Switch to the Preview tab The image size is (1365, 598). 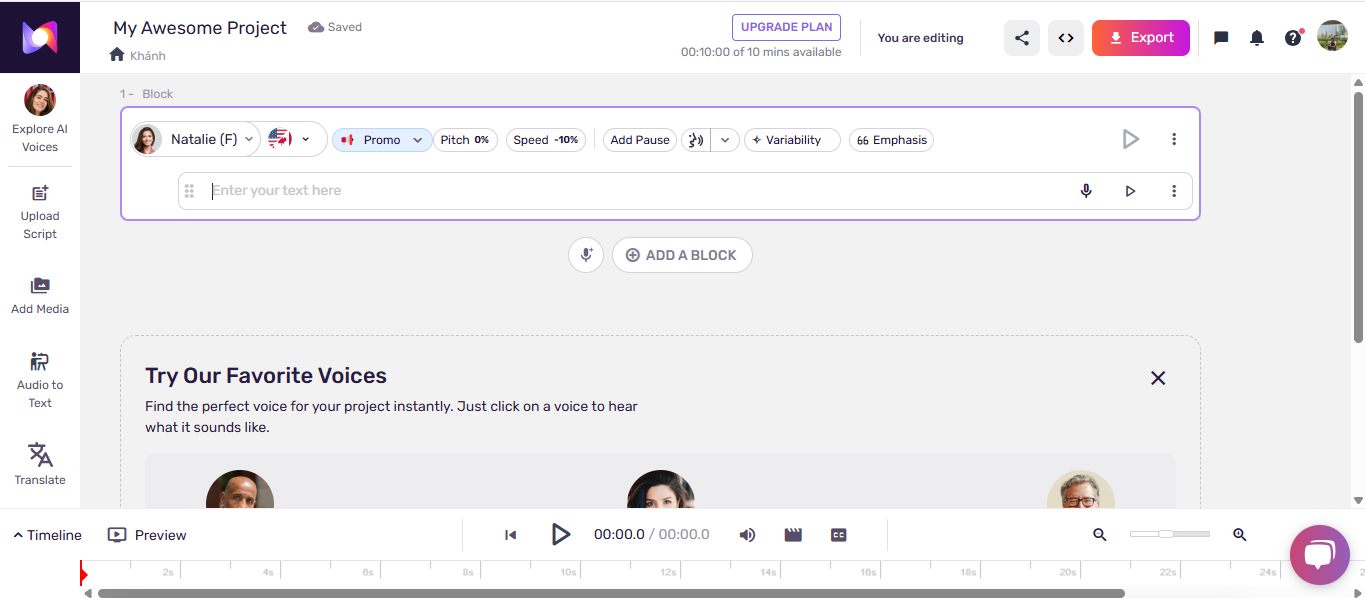(146, 534)
